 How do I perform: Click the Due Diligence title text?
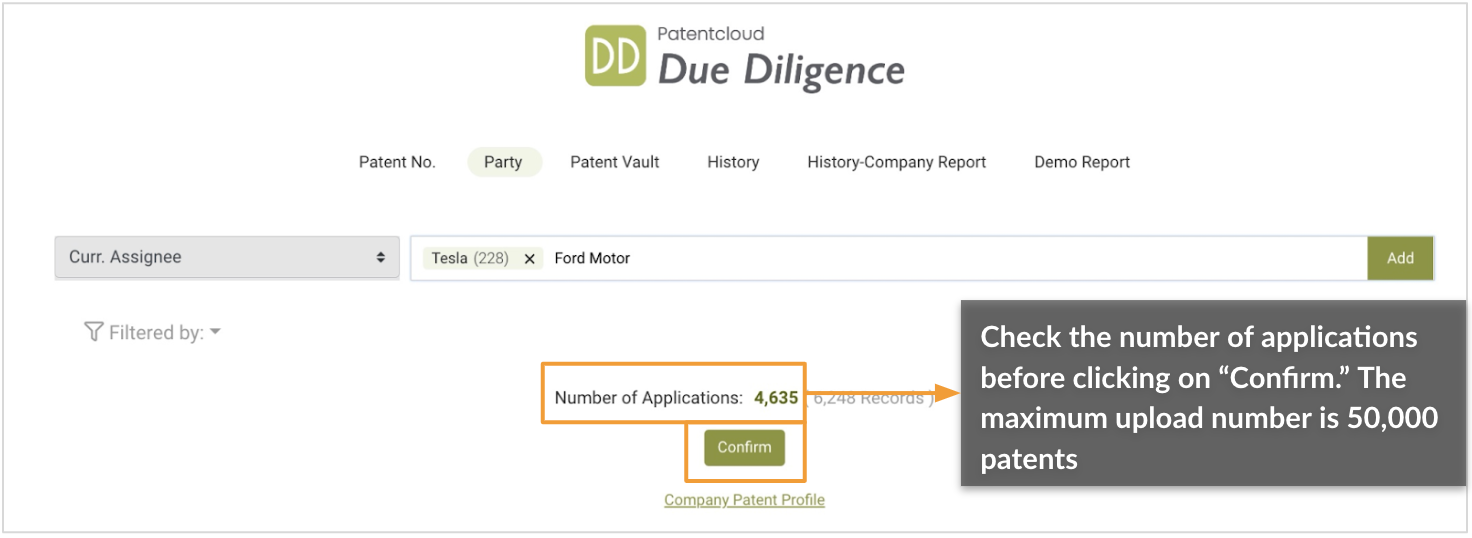[x=781, y=71]
